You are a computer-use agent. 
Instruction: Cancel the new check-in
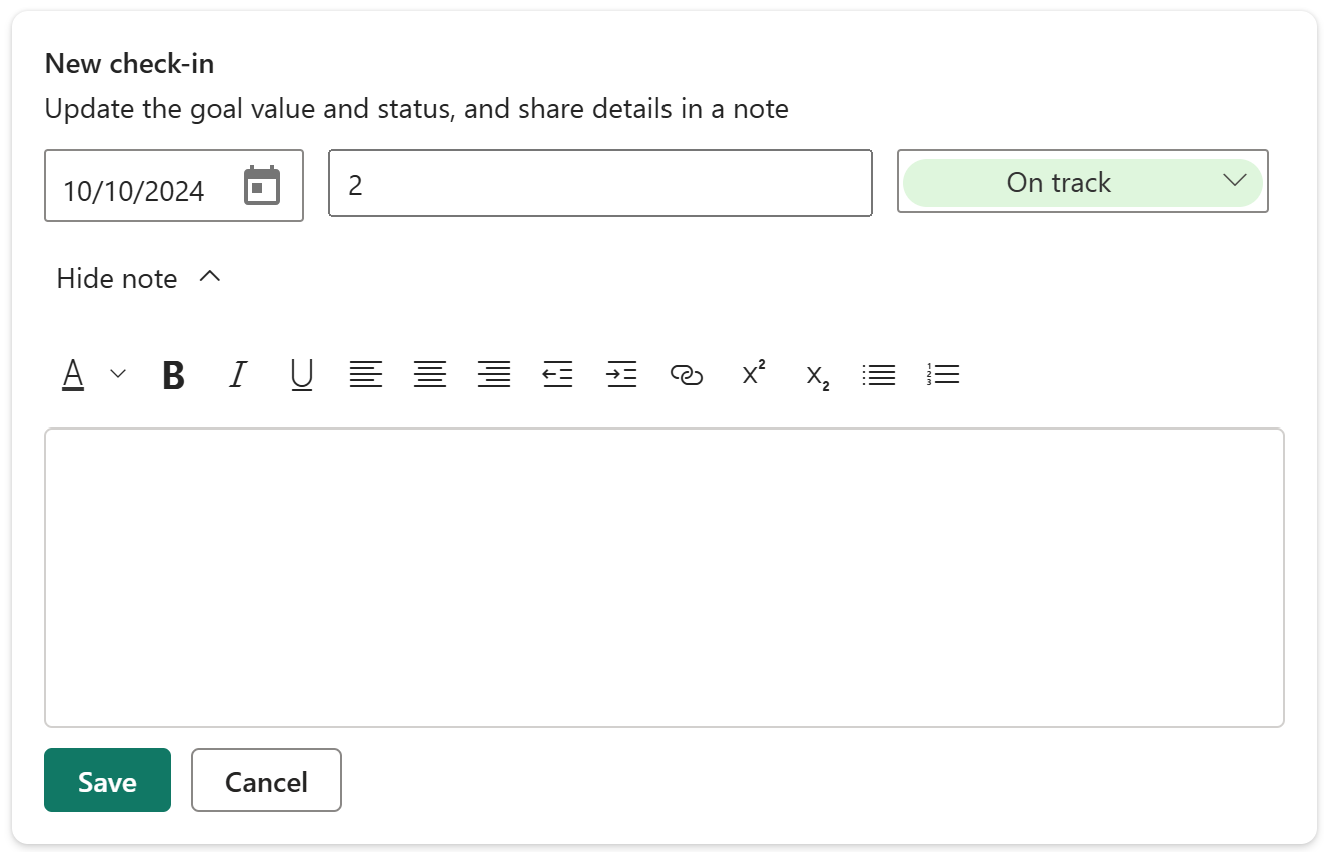[266, 781]
